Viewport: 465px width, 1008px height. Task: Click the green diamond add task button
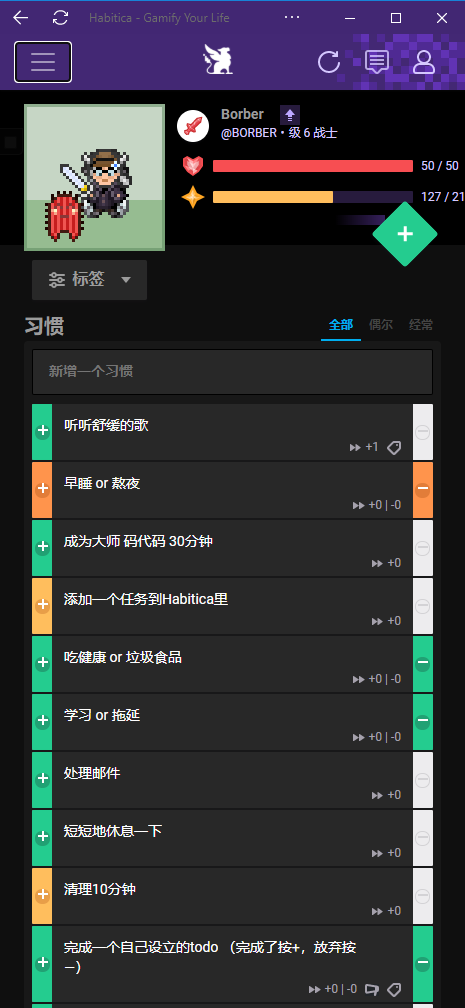tap(405, 234)
